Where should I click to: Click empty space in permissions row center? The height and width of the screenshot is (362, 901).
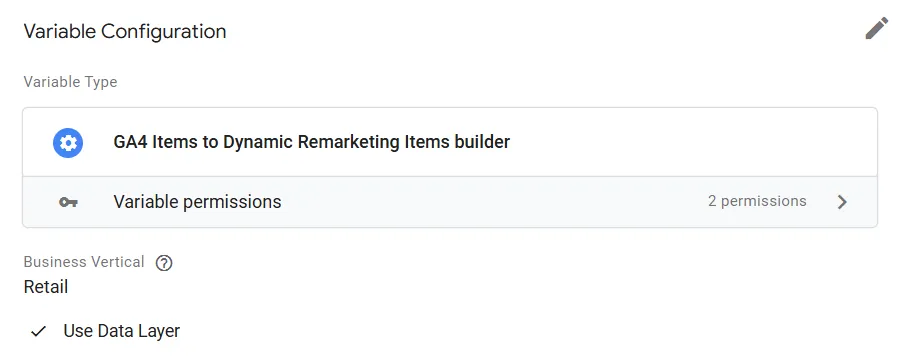coord(494,202)
